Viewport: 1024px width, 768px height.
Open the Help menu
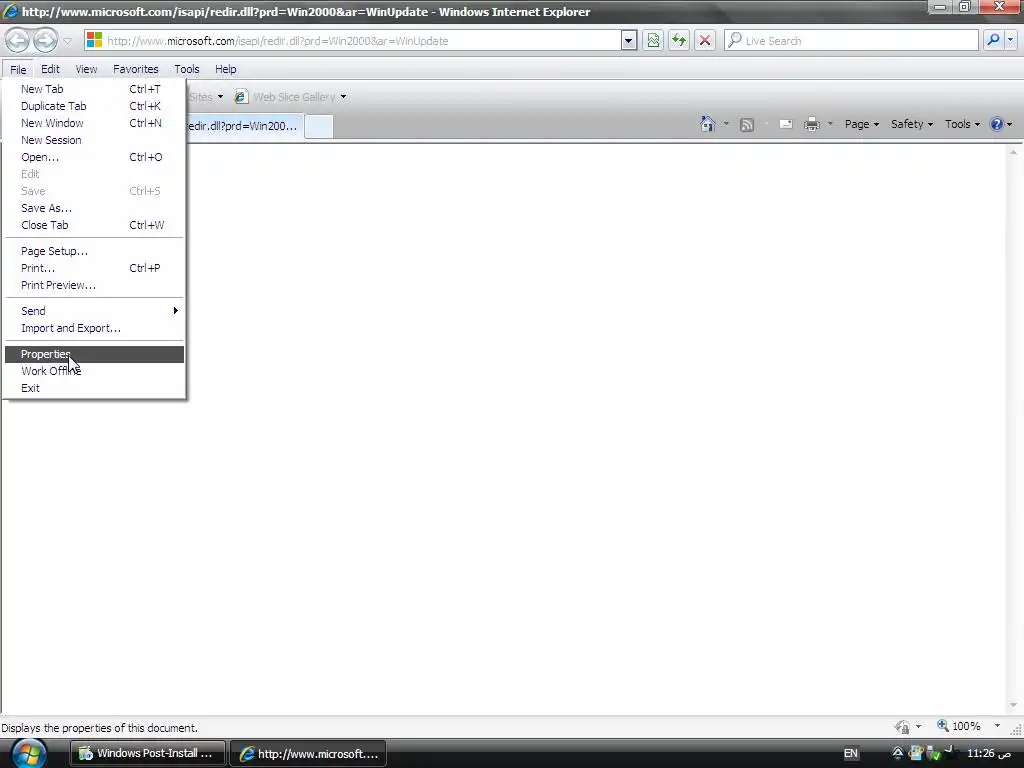[226, 69]
